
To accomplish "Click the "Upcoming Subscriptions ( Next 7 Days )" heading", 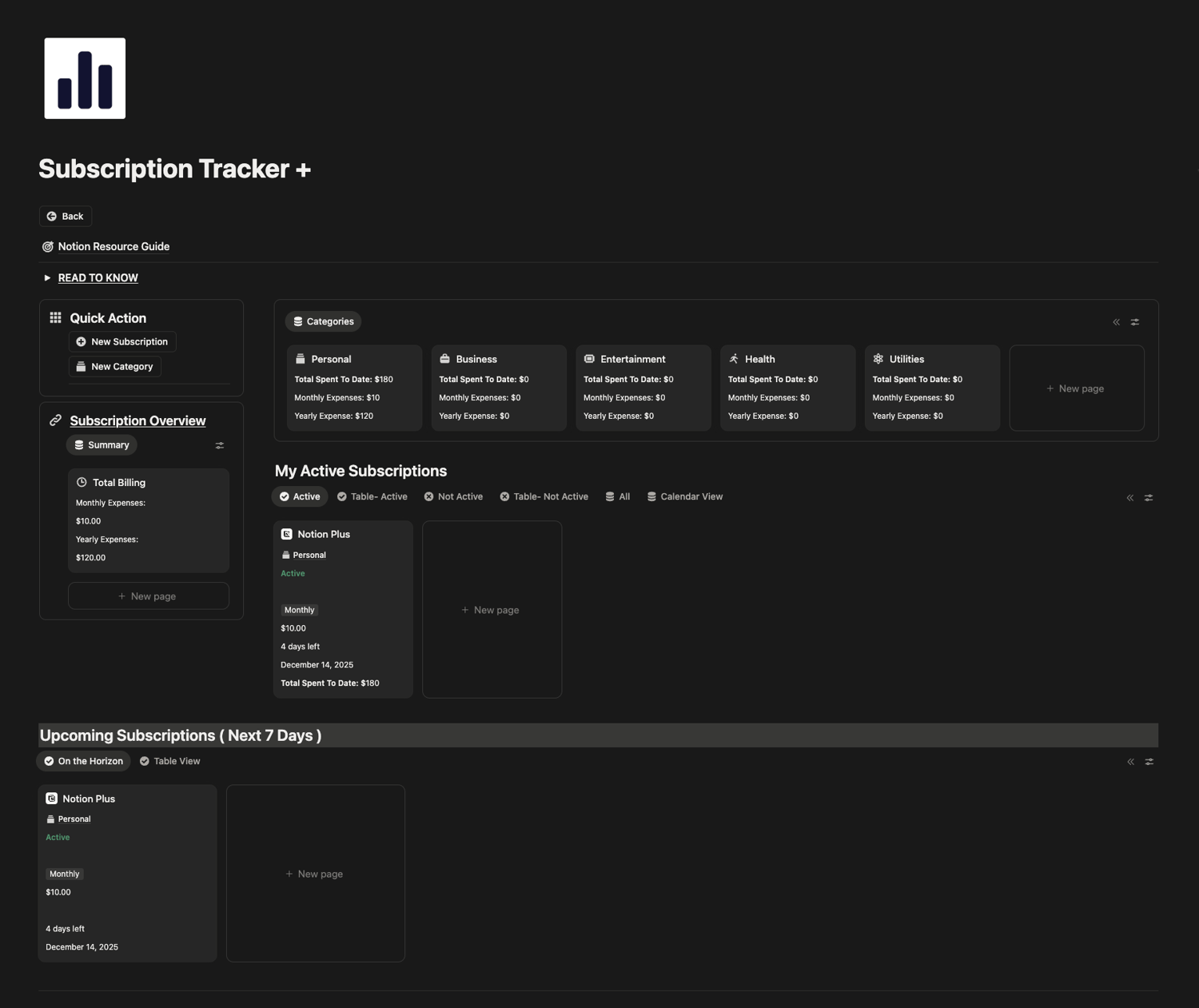I will click(181, 735).
